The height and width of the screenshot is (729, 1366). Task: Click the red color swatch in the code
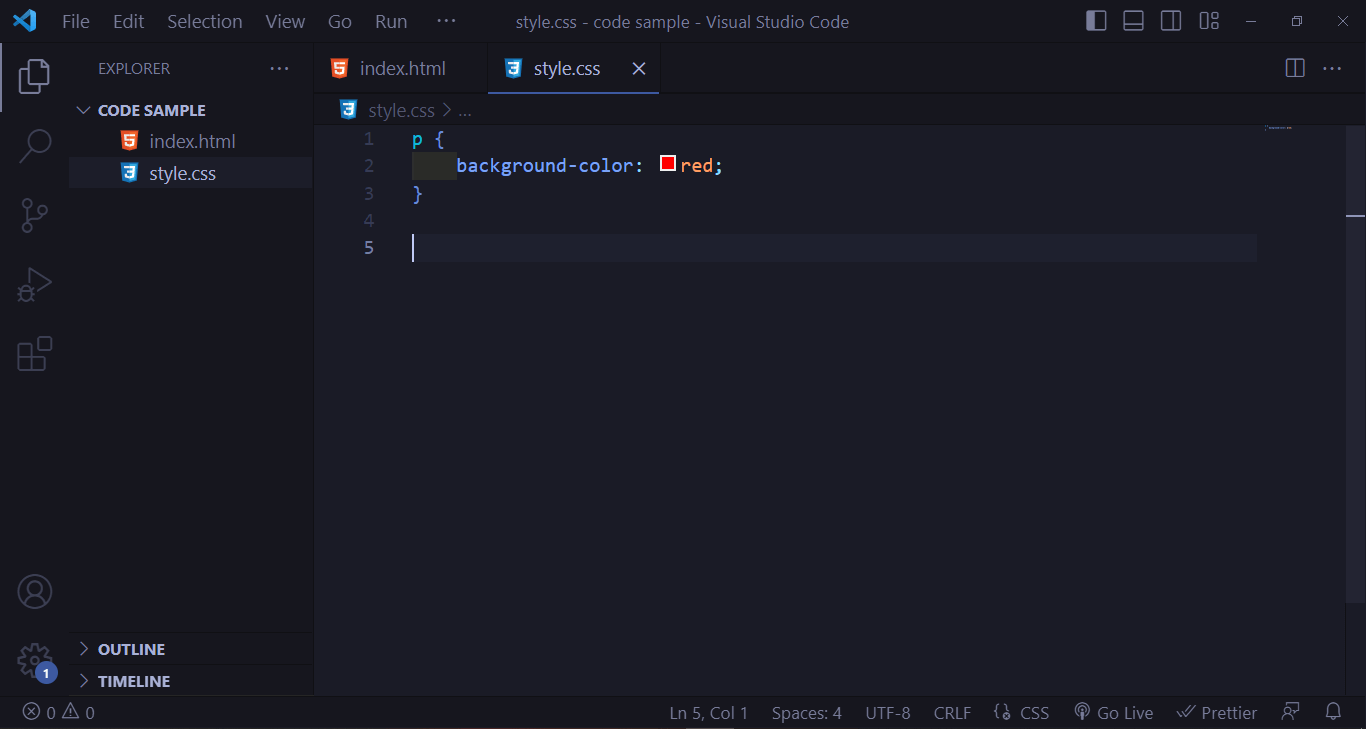coord(667,163)
